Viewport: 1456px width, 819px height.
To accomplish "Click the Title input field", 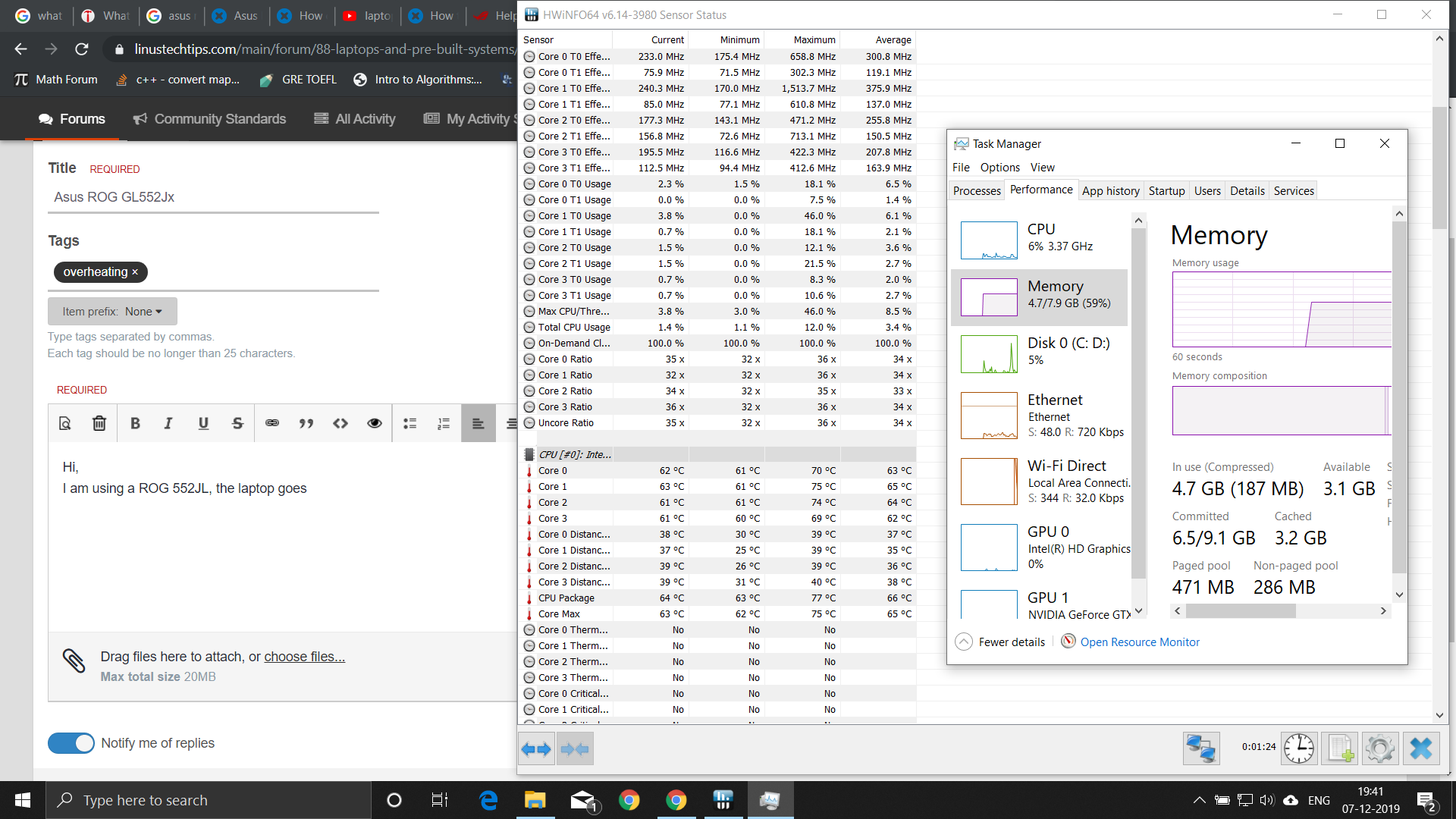I will coord(213,197).
